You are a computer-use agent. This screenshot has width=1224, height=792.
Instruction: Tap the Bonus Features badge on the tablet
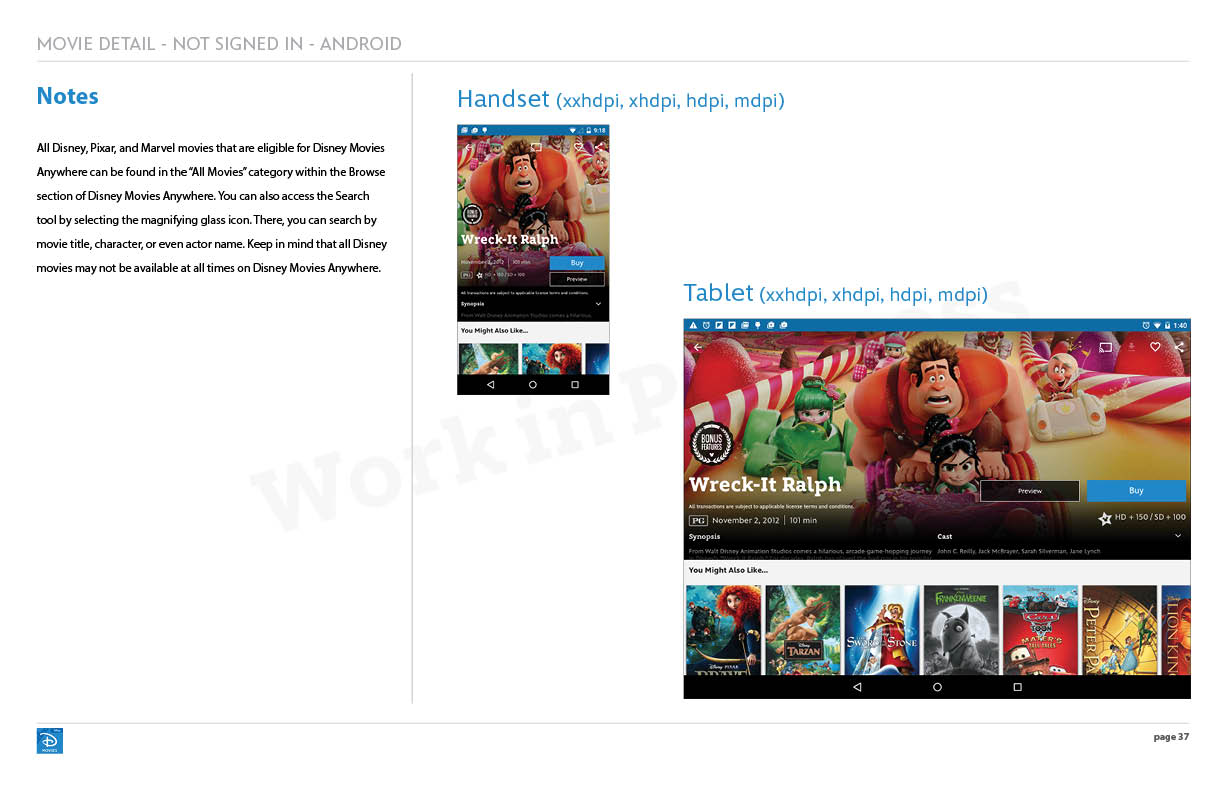pyautogui.click(x=712, y=445)
